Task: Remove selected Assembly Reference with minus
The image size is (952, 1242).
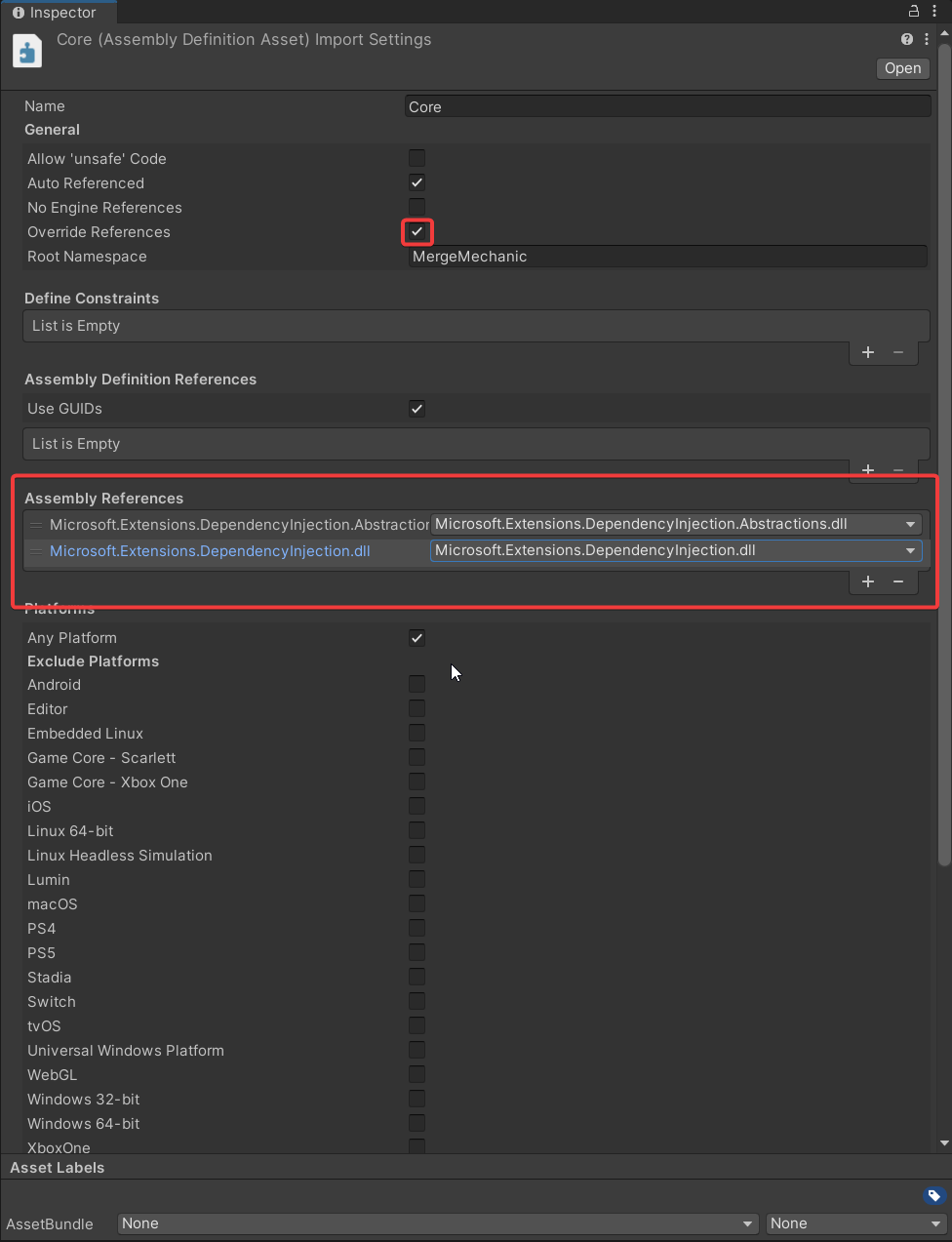Action: point(898,581)
